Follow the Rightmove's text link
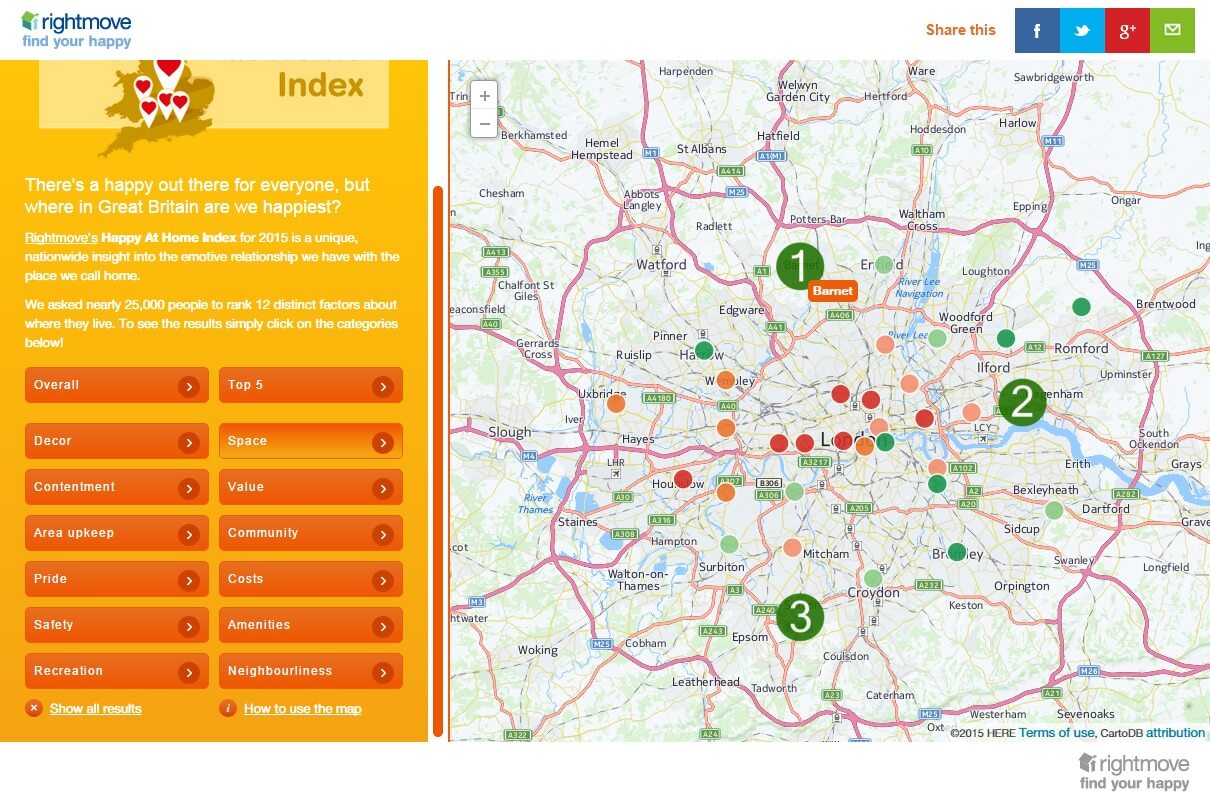The width and height of the screenshot is (1210, 802). (x=61, y=238)
